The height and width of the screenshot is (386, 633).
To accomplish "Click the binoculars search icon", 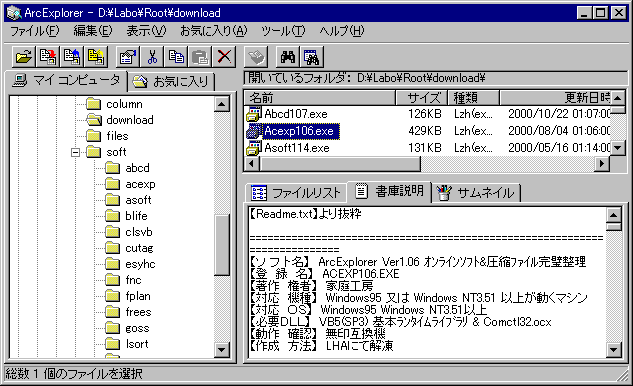I will (x=288, y=57).
